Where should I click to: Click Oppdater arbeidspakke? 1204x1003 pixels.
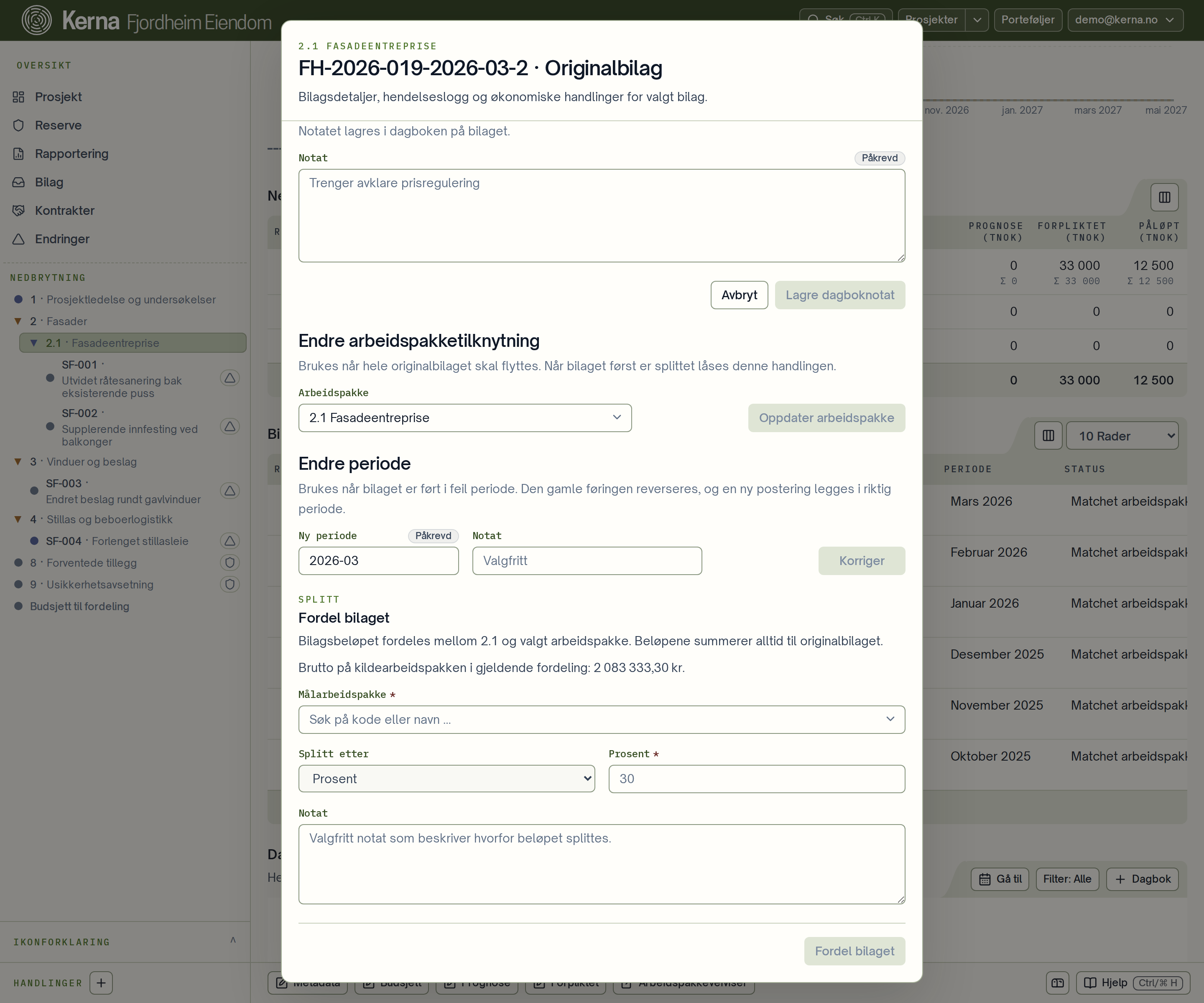[x=826, y=418]
